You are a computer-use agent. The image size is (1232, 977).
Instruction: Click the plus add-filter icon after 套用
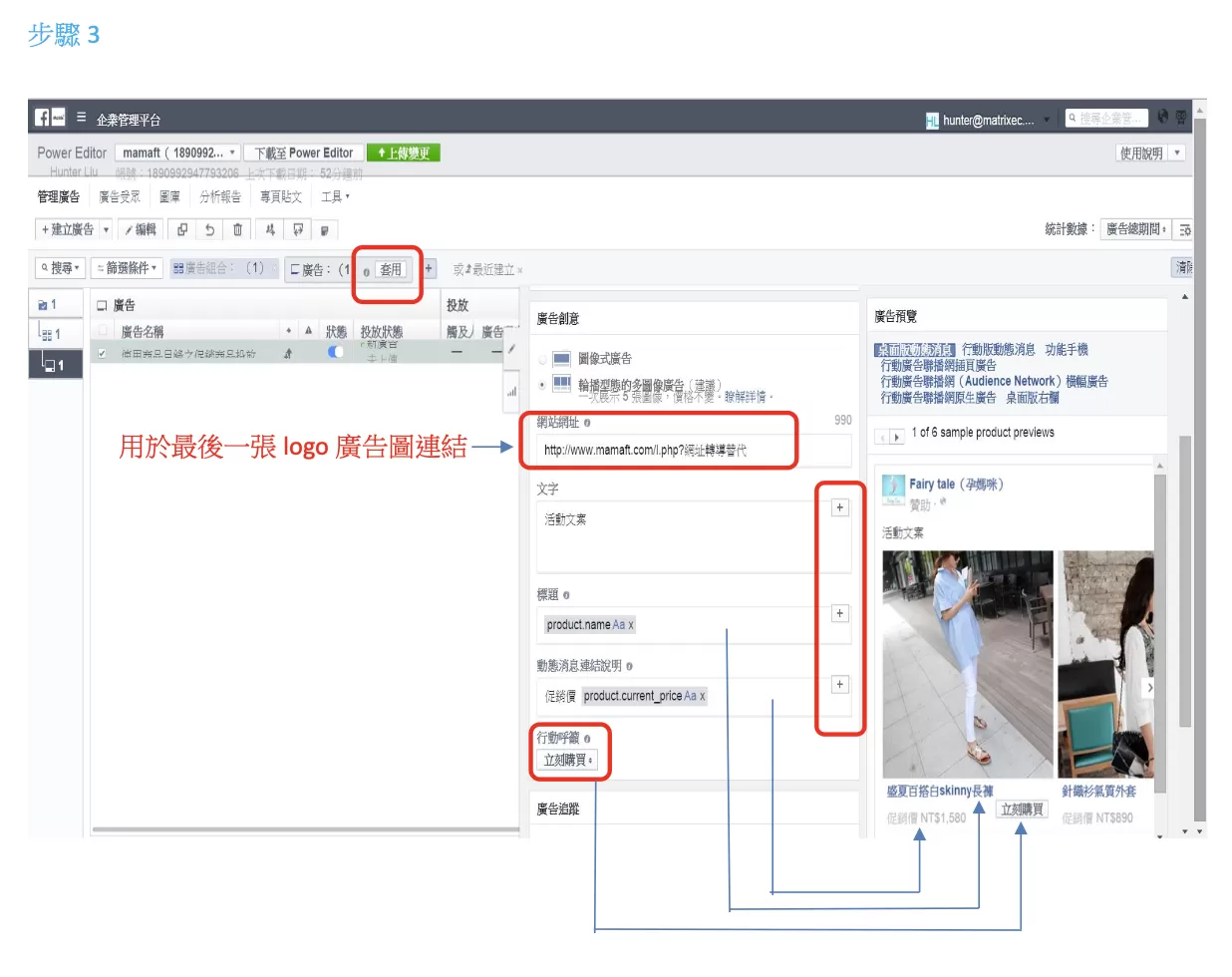[x=430, y=268]
